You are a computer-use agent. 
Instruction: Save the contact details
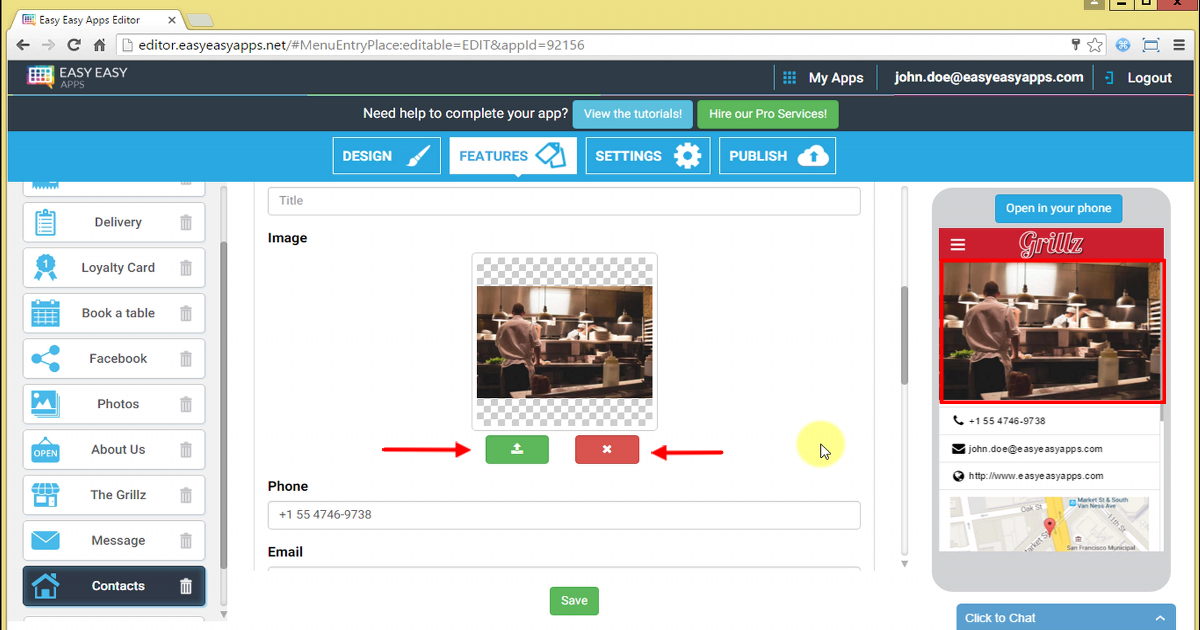(x=574, y=600)
